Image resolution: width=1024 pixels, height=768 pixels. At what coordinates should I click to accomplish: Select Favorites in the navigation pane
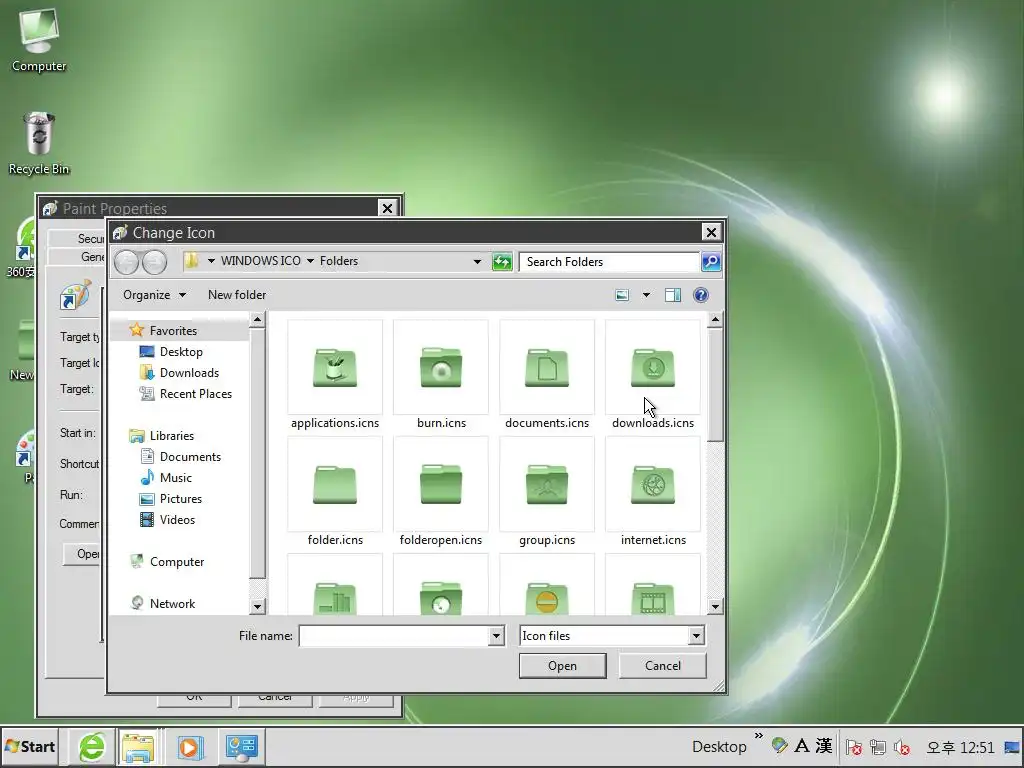click(172, 330)
